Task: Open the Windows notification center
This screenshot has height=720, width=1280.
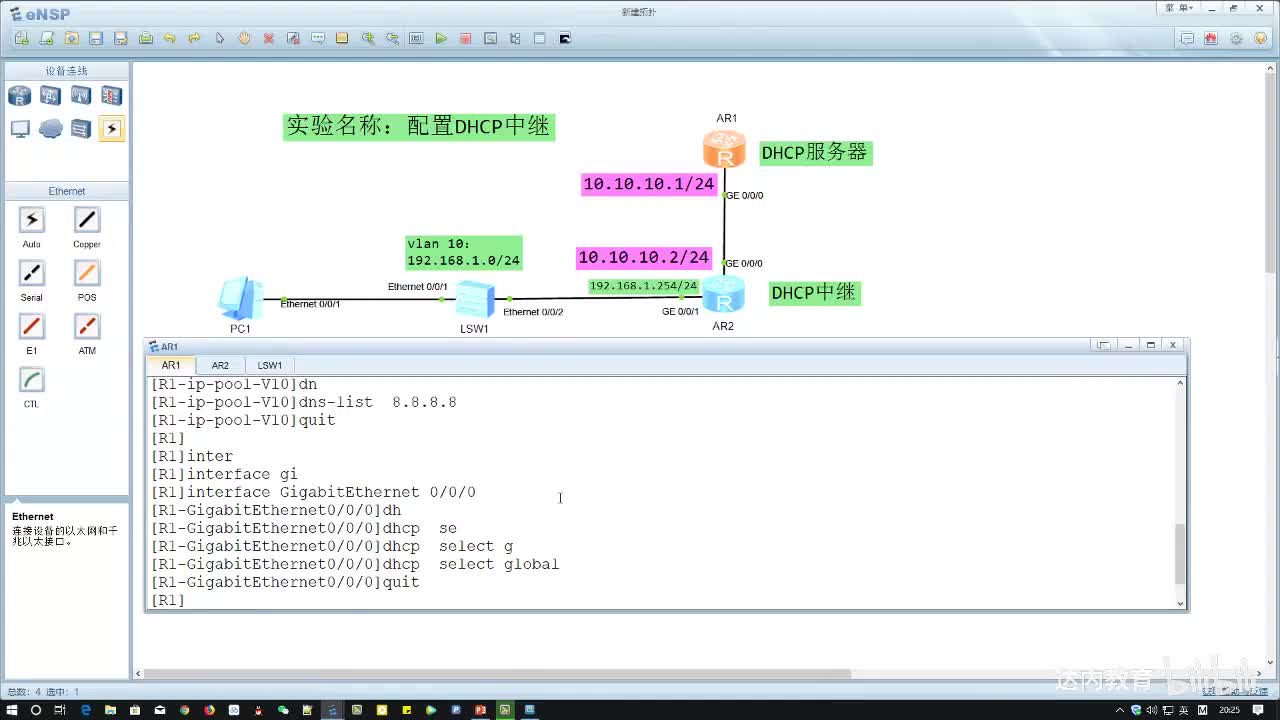Action: click(1259, 710)
